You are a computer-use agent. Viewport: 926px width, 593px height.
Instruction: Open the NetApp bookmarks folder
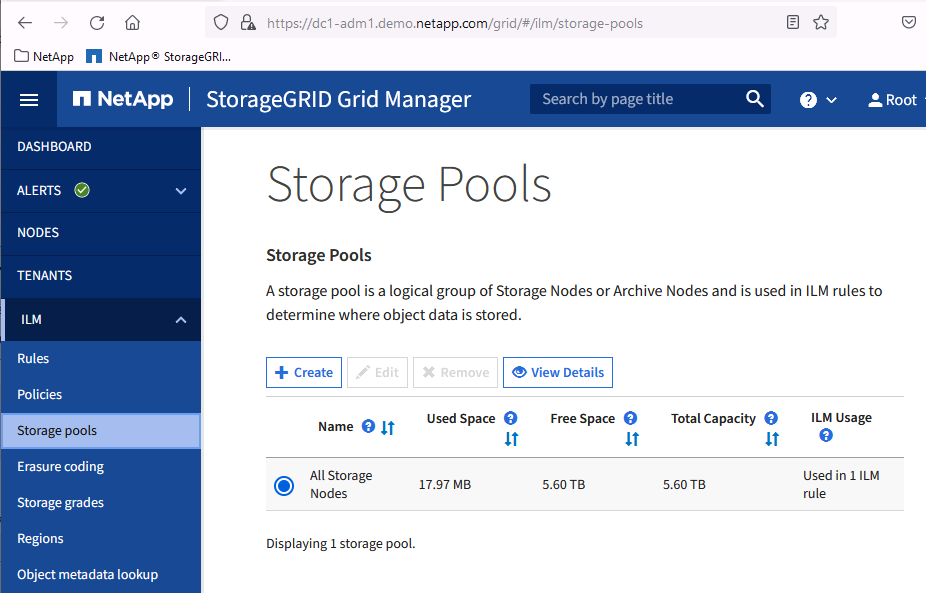[x=44, y=57]
